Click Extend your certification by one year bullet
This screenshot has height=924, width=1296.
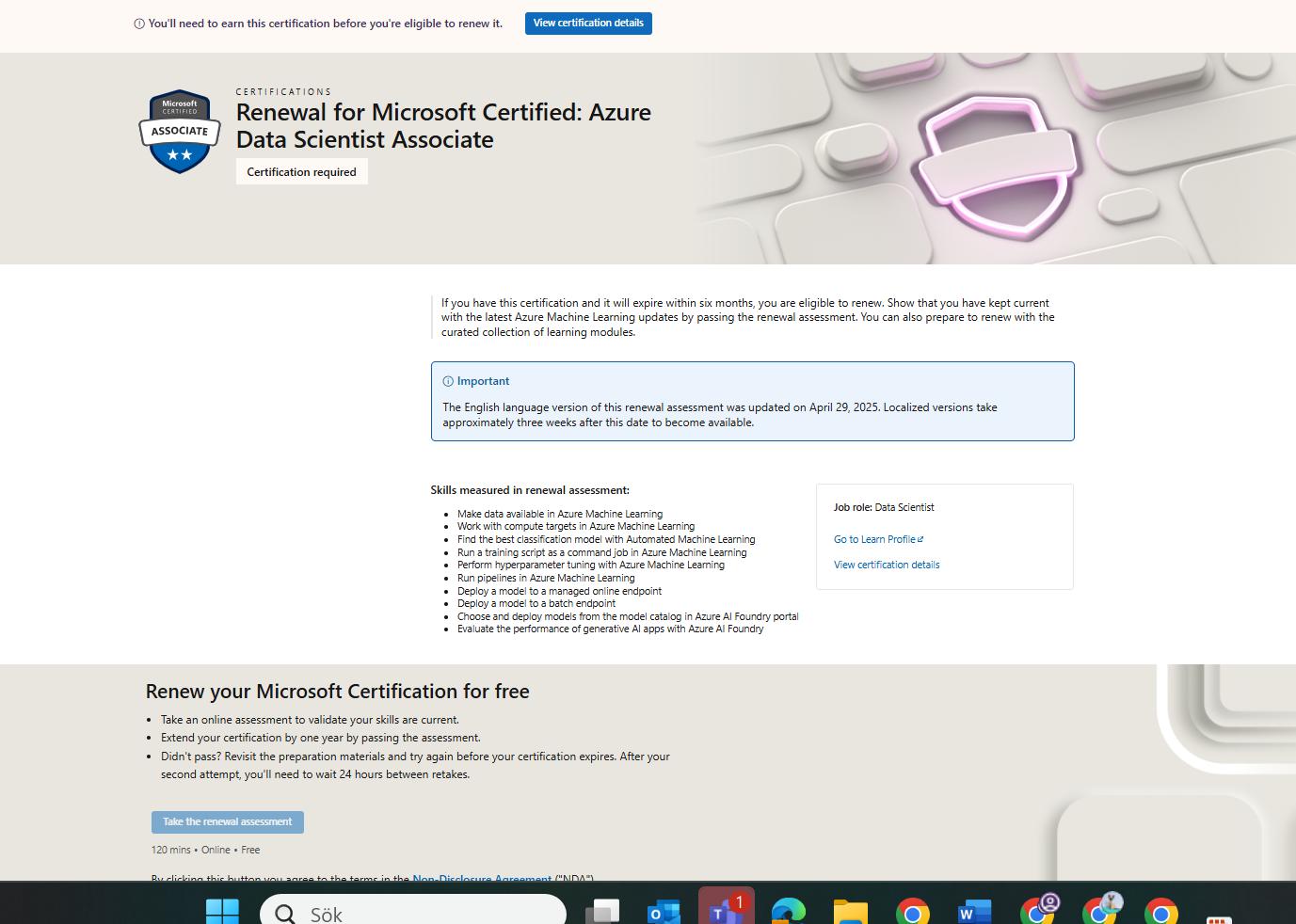(321, 738)
